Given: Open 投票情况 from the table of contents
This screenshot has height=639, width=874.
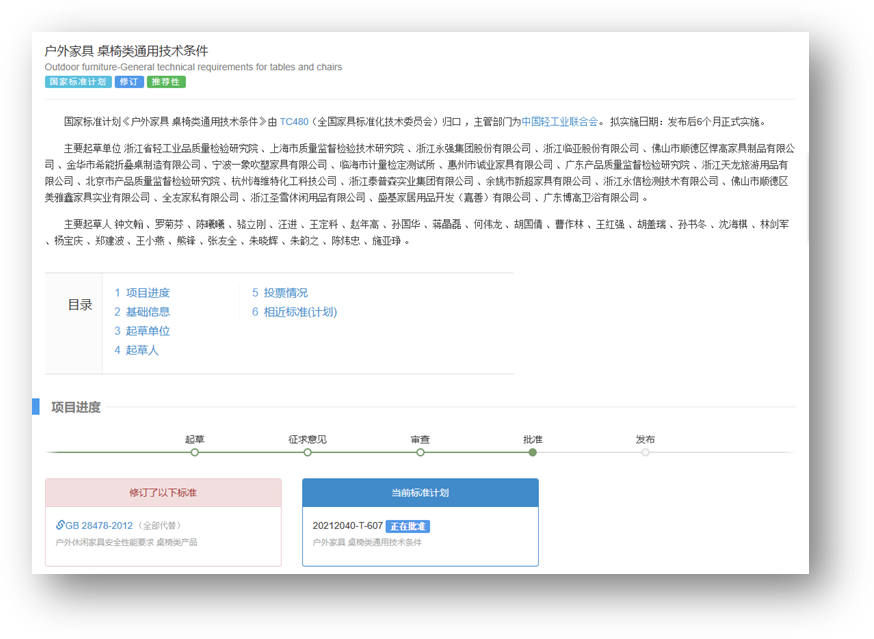Looking at the screenshot, I should tap(281, 293).
